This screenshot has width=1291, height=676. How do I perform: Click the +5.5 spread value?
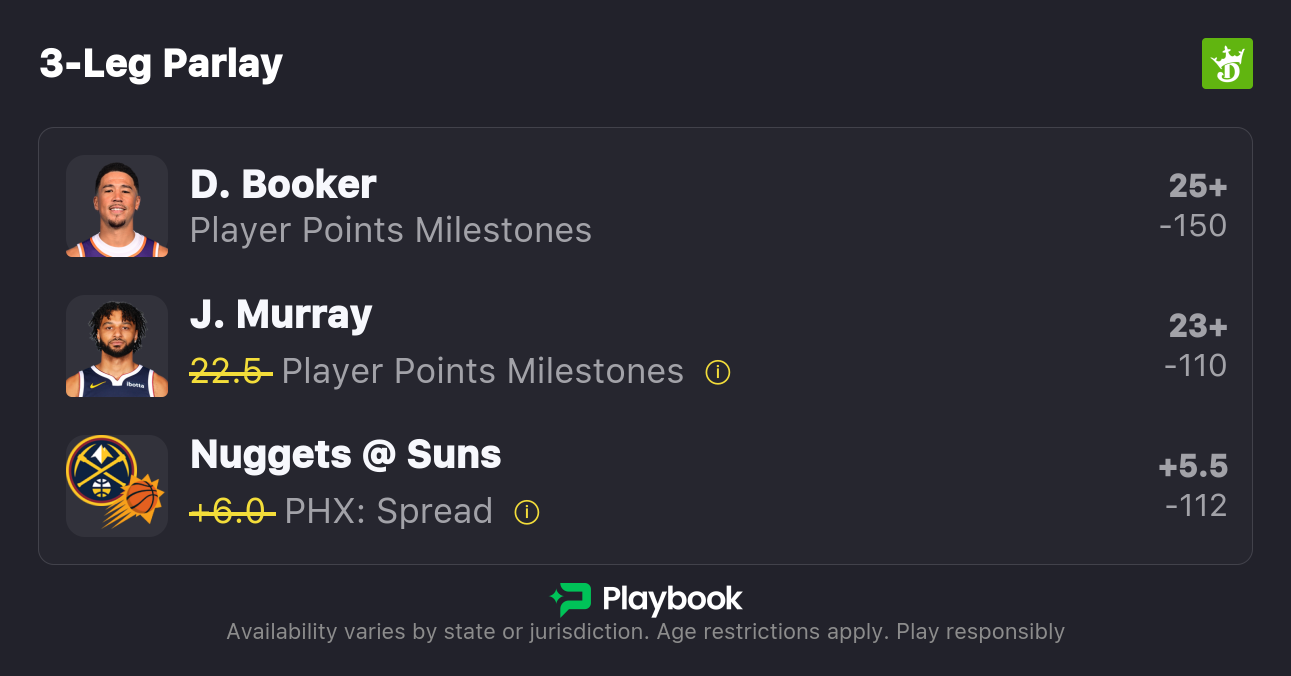coord(1192,467)
